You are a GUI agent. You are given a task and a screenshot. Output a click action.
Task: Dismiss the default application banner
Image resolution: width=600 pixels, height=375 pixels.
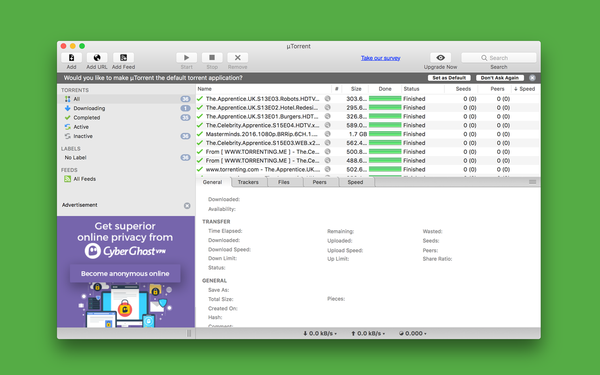point(532,78)
